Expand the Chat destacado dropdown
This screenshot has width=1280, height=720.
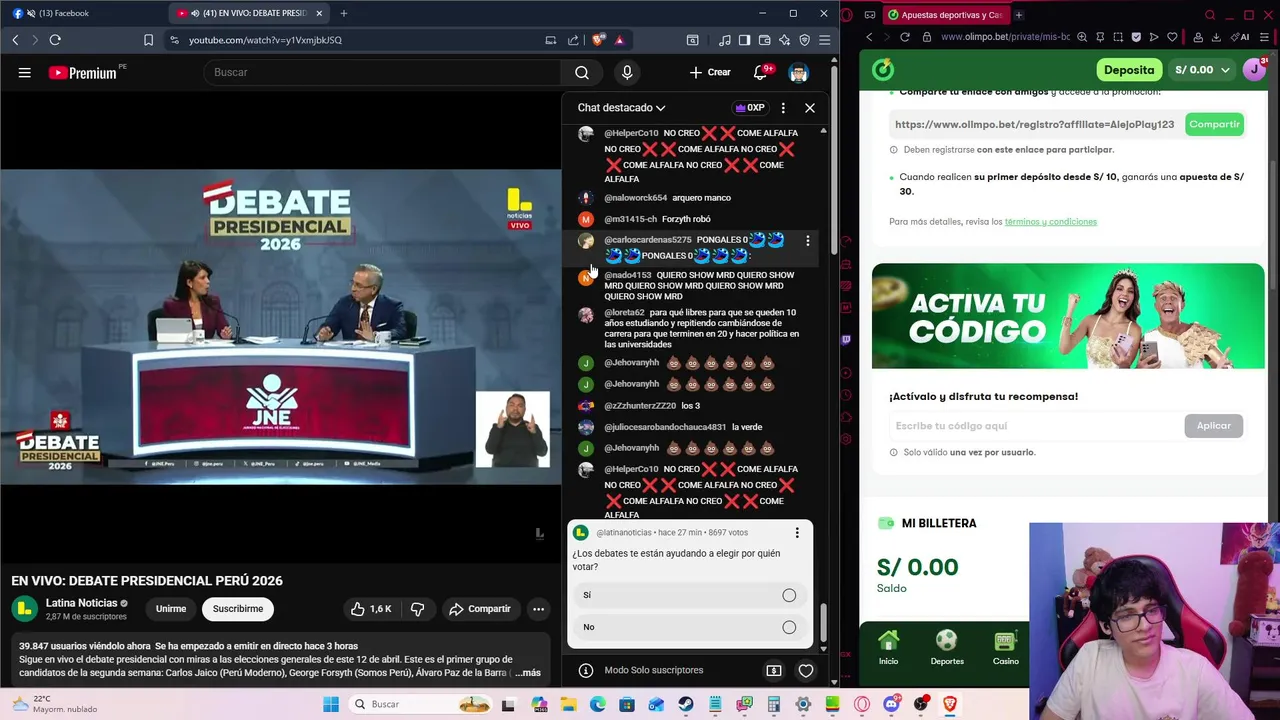[621, 108]
